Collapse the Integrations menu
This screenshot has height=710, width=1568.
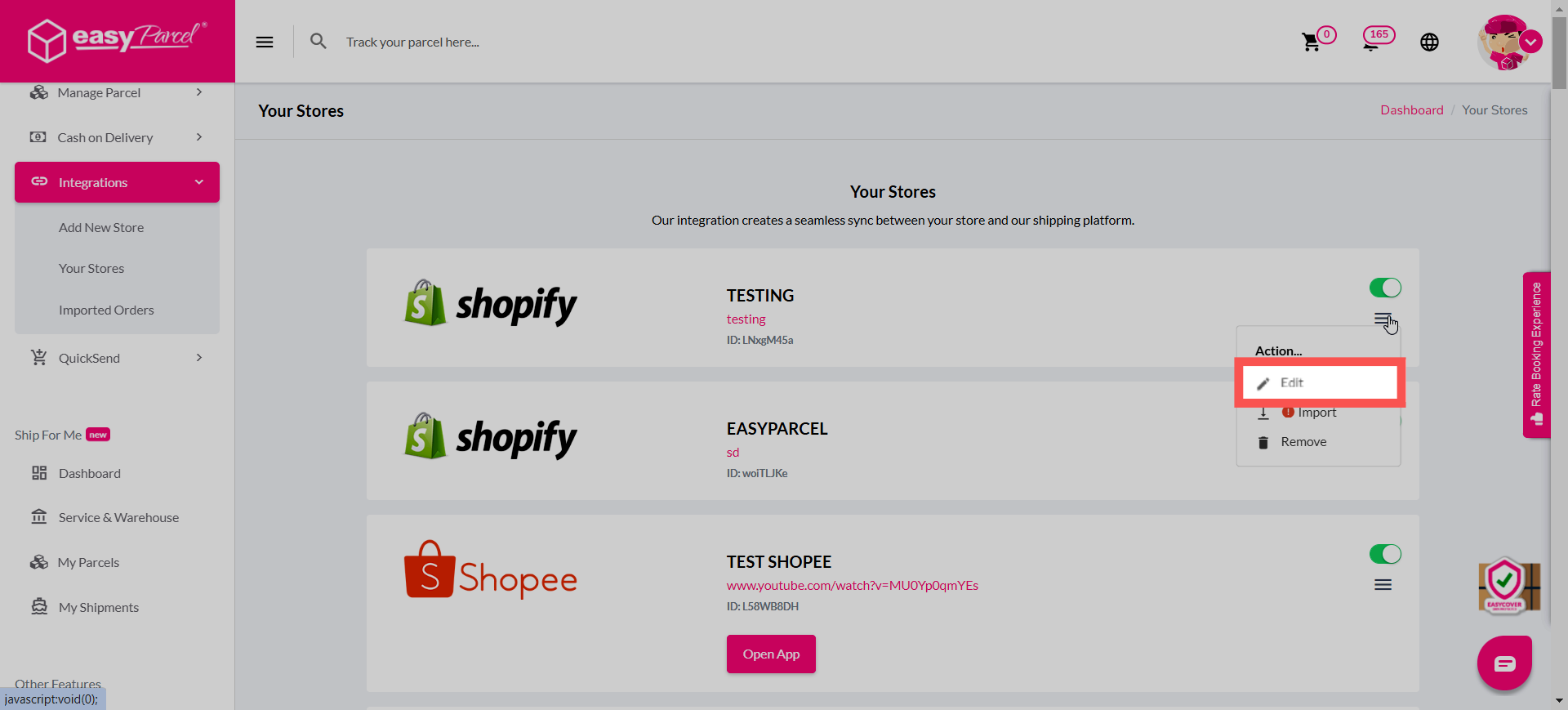pyautogui.click(x=117, y=182)
